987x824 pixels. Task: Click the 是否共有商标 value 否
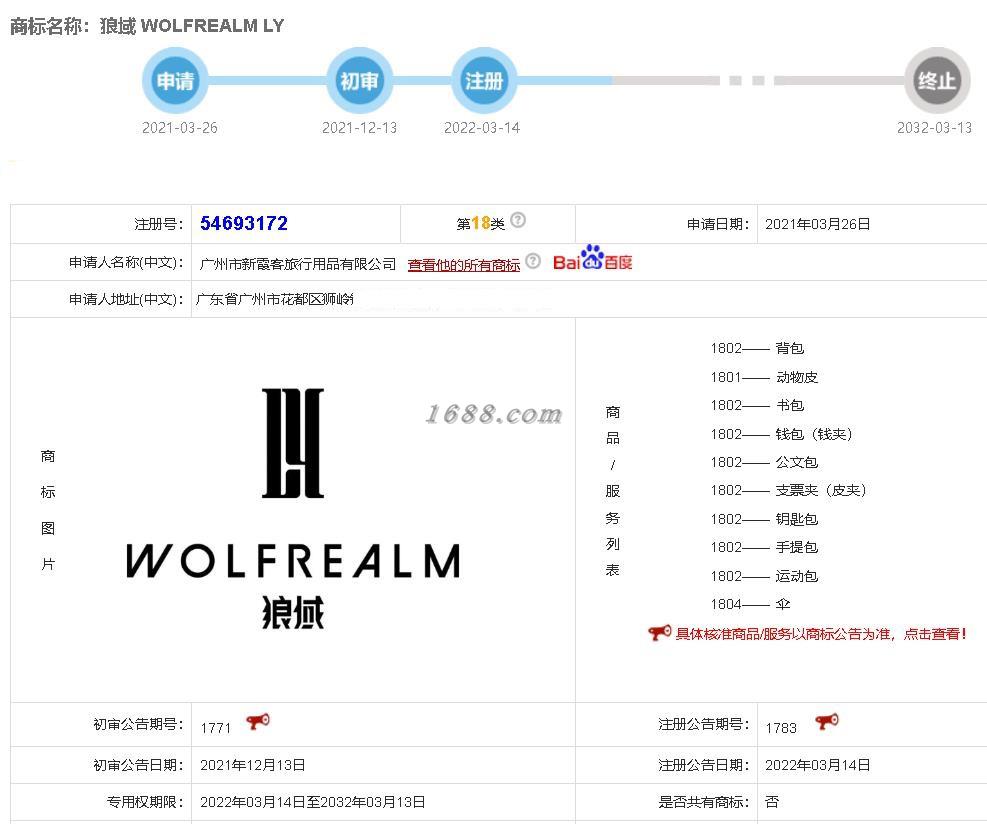pos(772,802)
